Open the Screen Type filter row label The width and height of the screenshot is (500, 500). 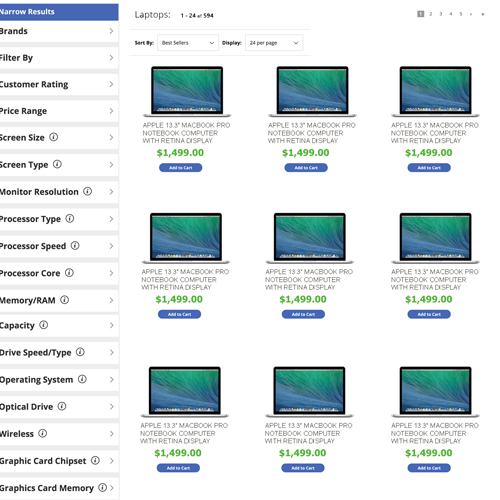coord(24,165)
